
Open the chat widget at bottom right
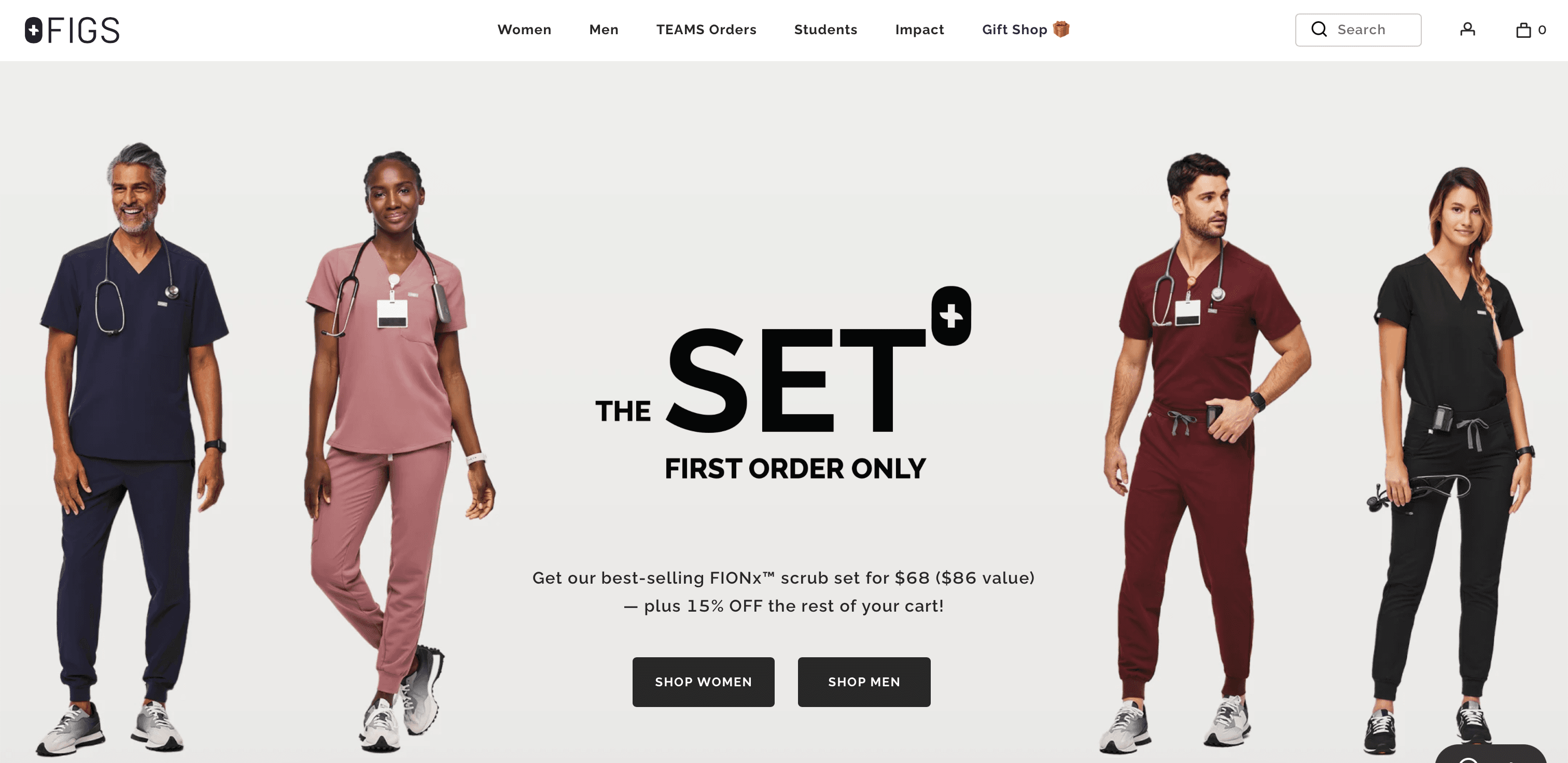pyautogui.click(x=1491, y=755)
